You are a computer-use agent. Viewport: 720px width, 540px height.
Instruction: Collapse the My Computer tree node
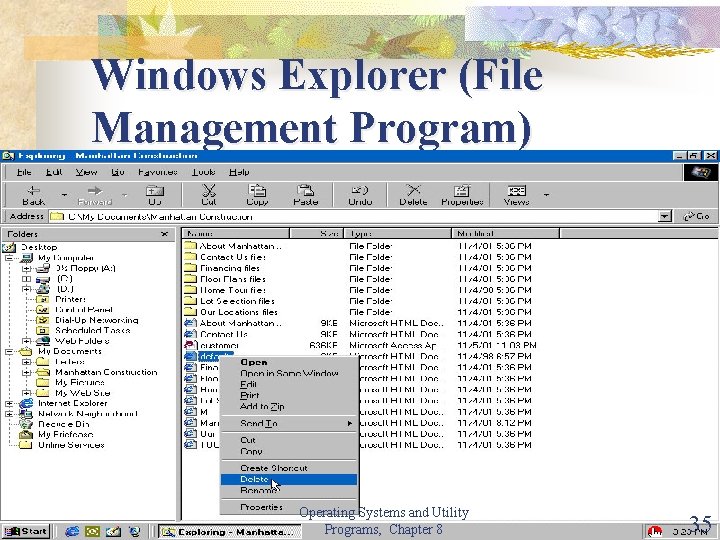coord(9,258)
